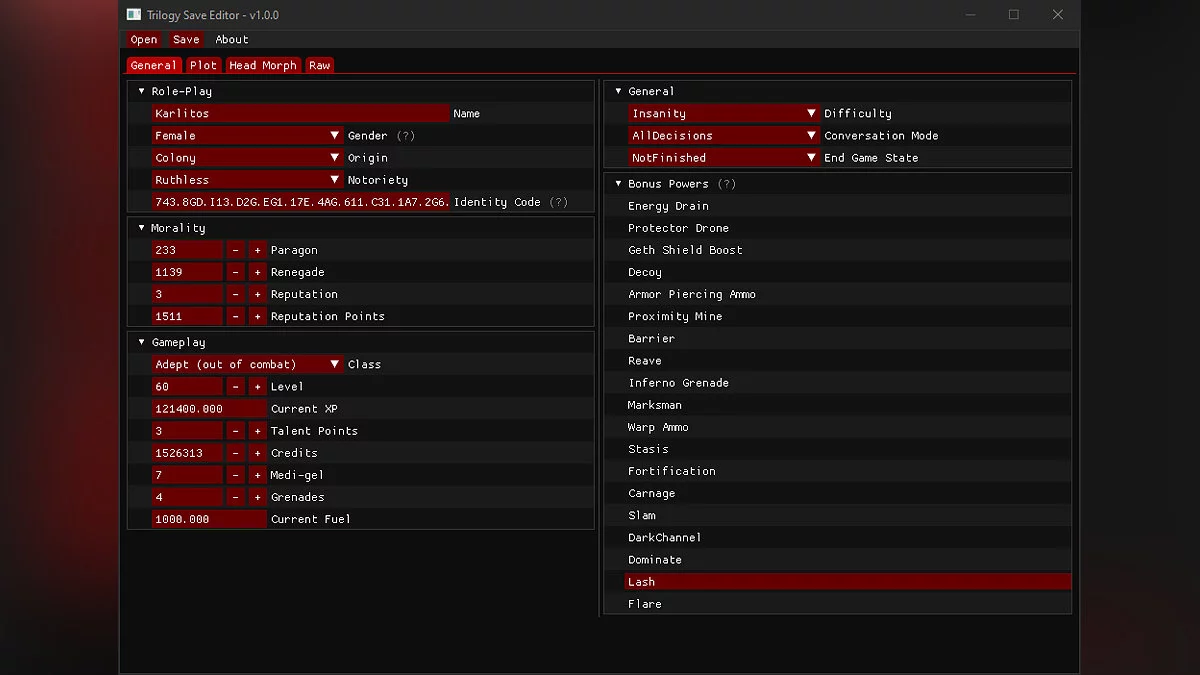Screen dimensions: 1200x675
Task: Click Gender help question mark
Action: pos(405,136)
